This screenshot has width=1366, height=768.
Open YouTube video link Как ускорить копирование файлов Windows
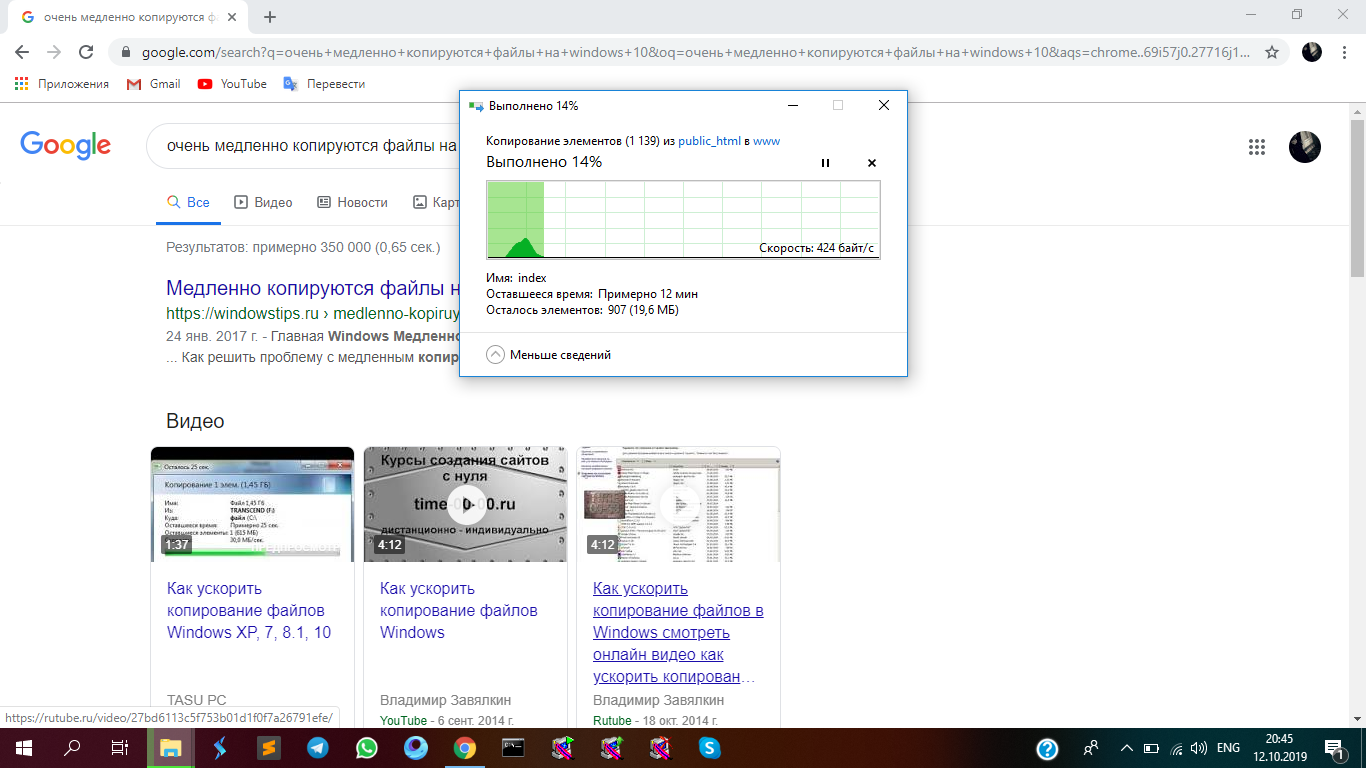coord(459,610)
